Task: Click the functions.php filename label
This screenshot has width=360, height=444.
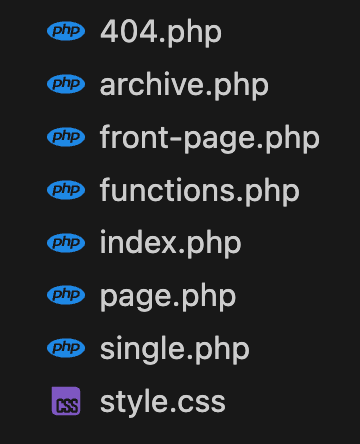Action: pyautogui.click(x=200, y=191)
